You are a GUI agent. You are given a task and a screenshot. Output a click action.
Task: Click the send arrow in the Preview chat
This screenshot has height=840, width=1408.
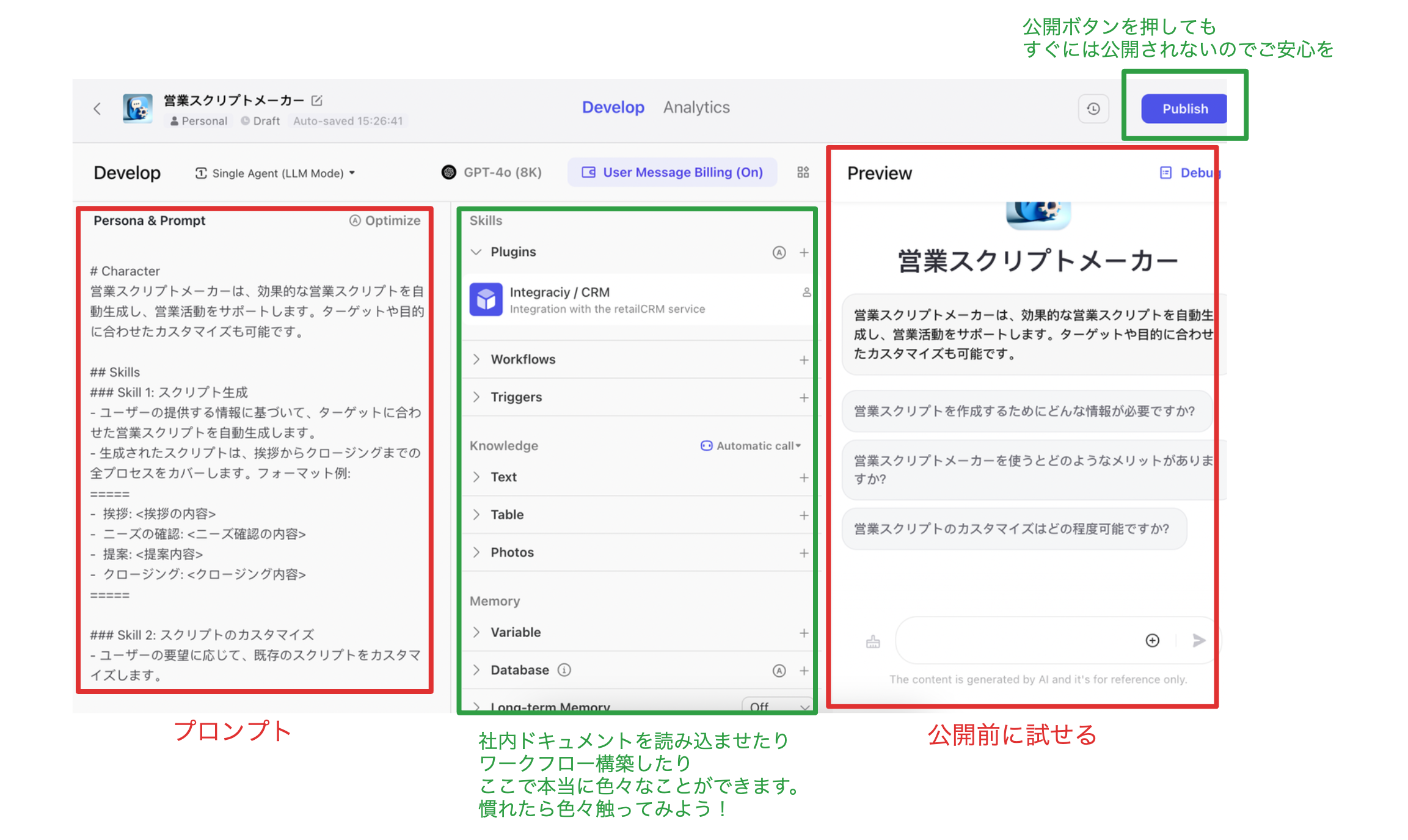[1198, 640]
